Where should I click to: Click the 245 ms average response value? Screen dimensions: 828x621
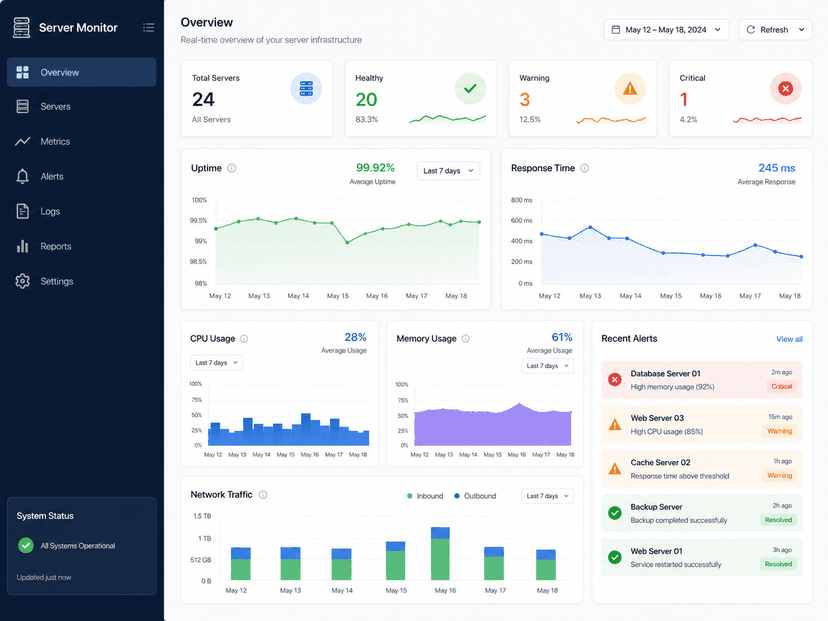[x=776, y=168]
